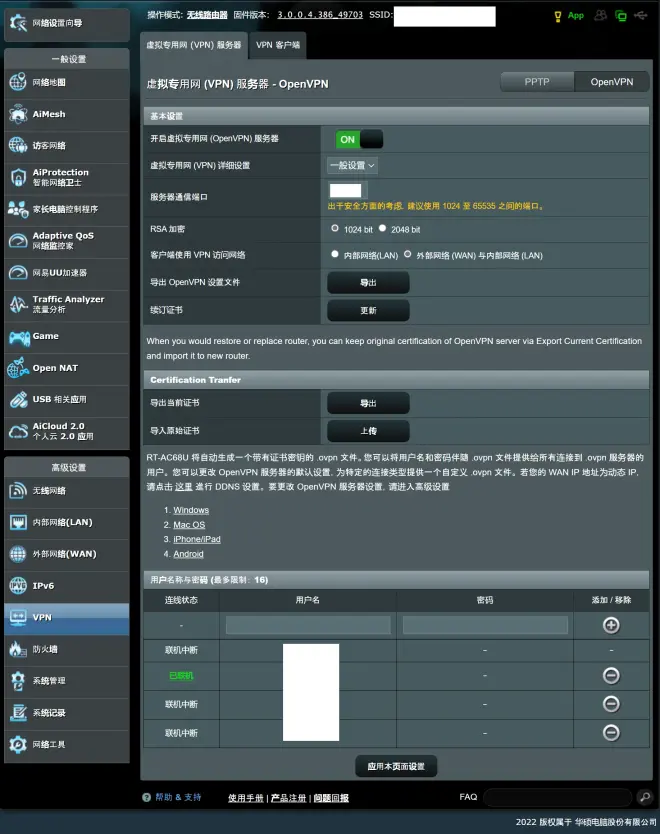Open the 问题回报 feedback link
The image size is (660, 834).
tap(331, 798)
